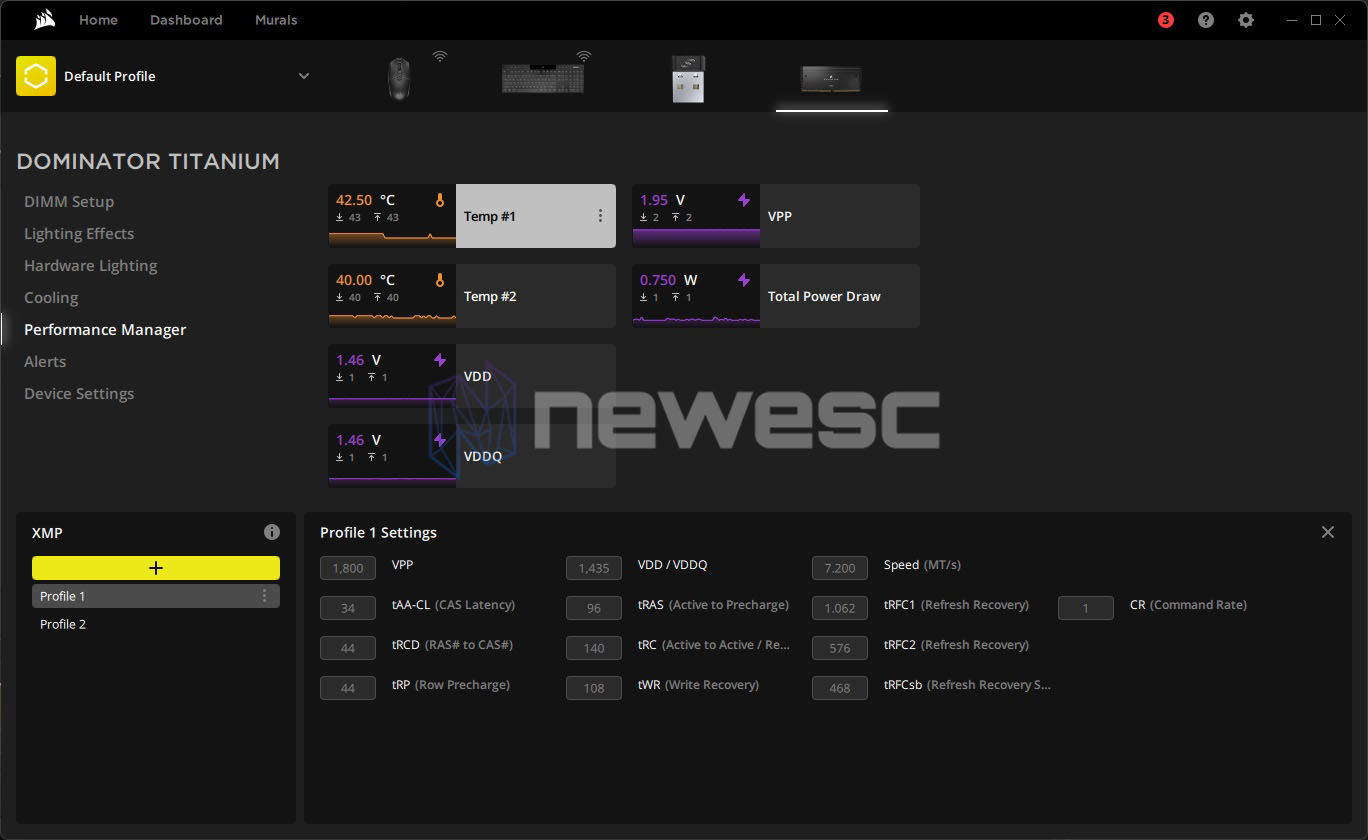Open the Murals tab
The width and height of the screenshot is (1368, 840).
click(276, 20)
